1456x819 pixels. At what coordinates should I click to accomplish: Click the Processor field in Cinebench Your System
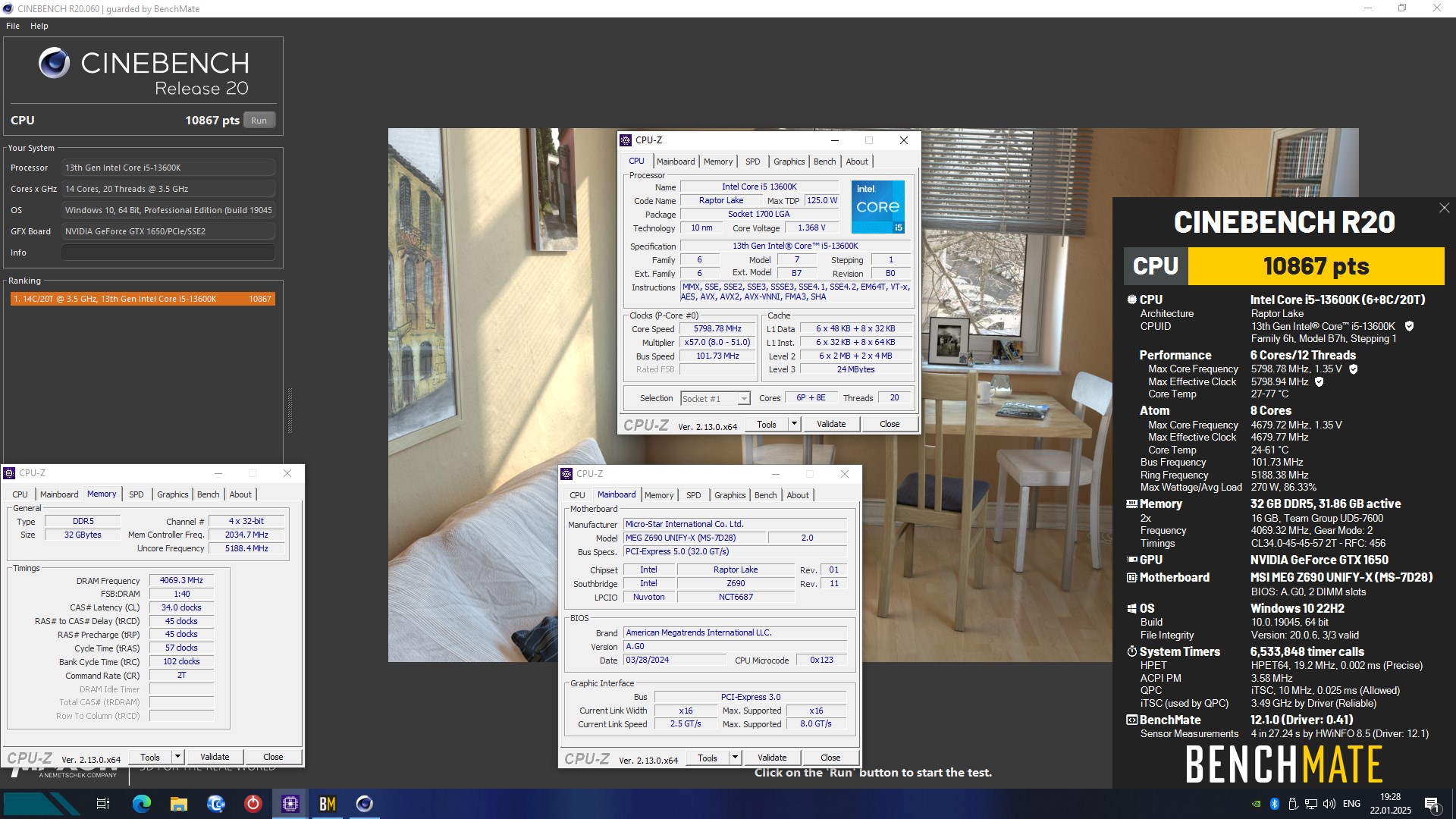[168, 168]
